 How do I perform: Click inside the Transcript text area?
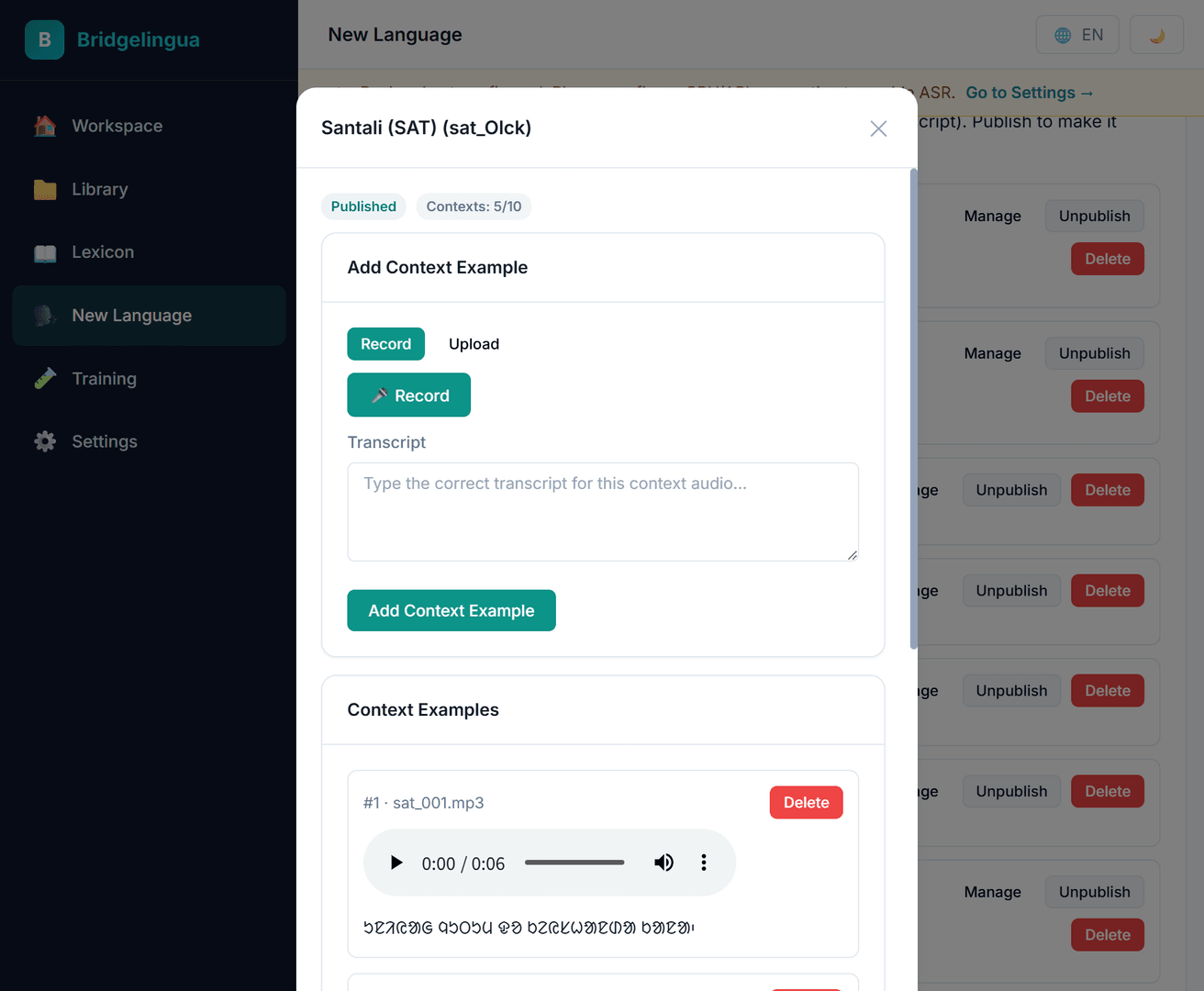tap(602, 511)
